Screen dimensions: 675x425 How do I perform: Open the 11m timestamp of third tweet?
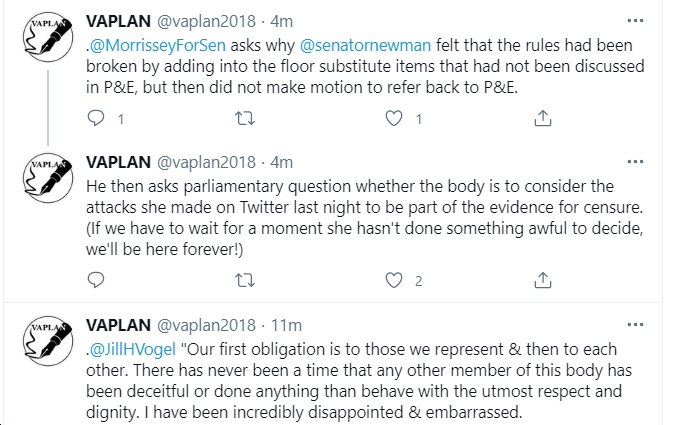click(286, 325)
